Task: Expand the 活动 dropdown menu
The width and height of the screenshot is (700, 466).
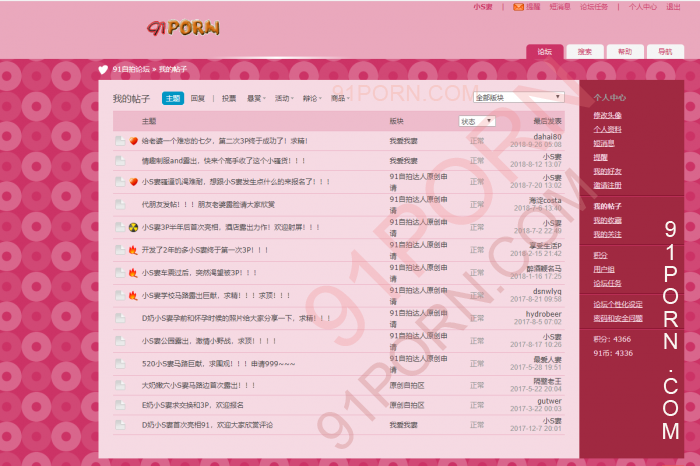Action: tap(284, 99)
